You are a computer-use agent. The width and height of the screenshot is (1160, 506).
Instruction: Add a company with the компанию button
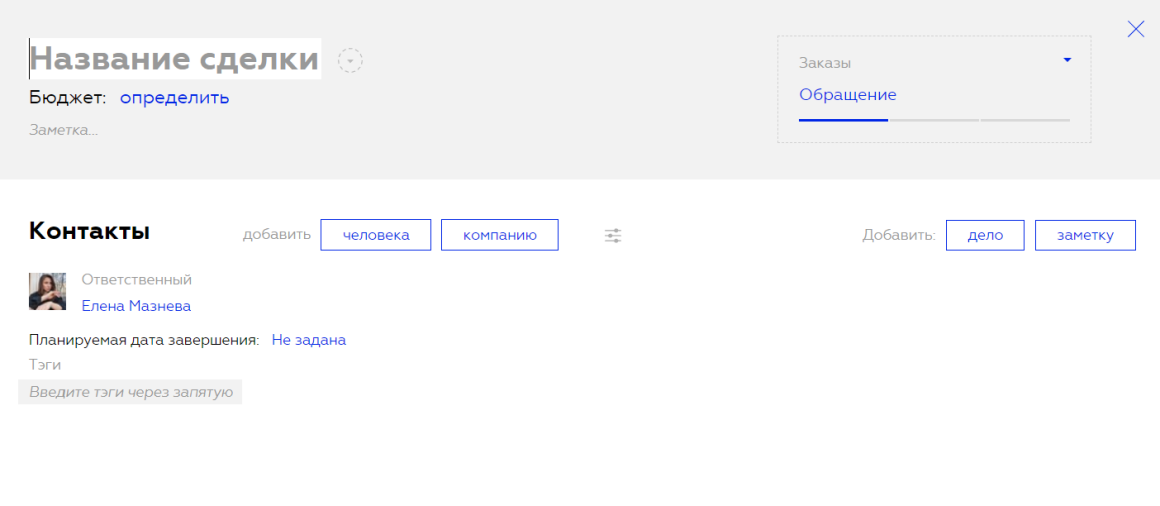pos(499,235)
